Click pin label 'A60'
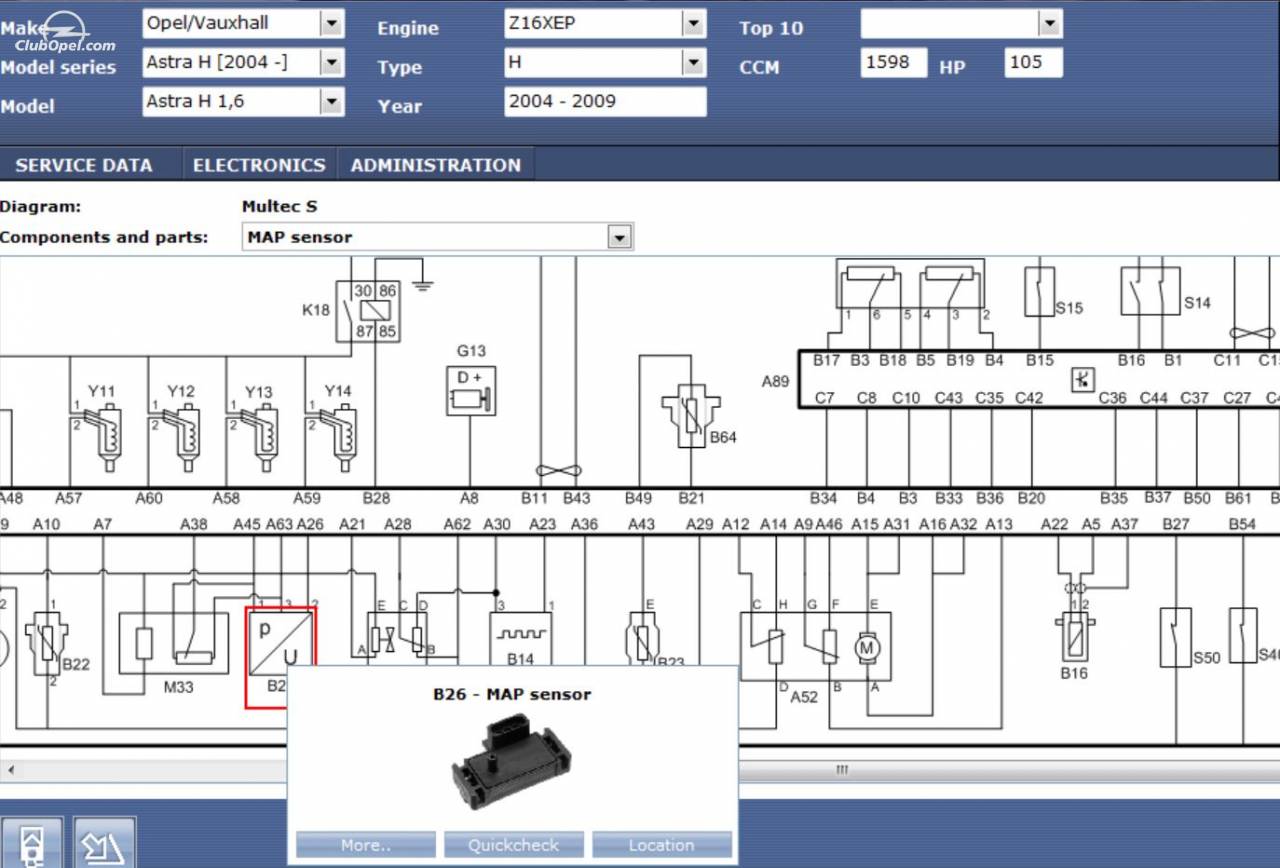Image resolution: width=1280 pixels, height=868 pixels. point(148,497)
